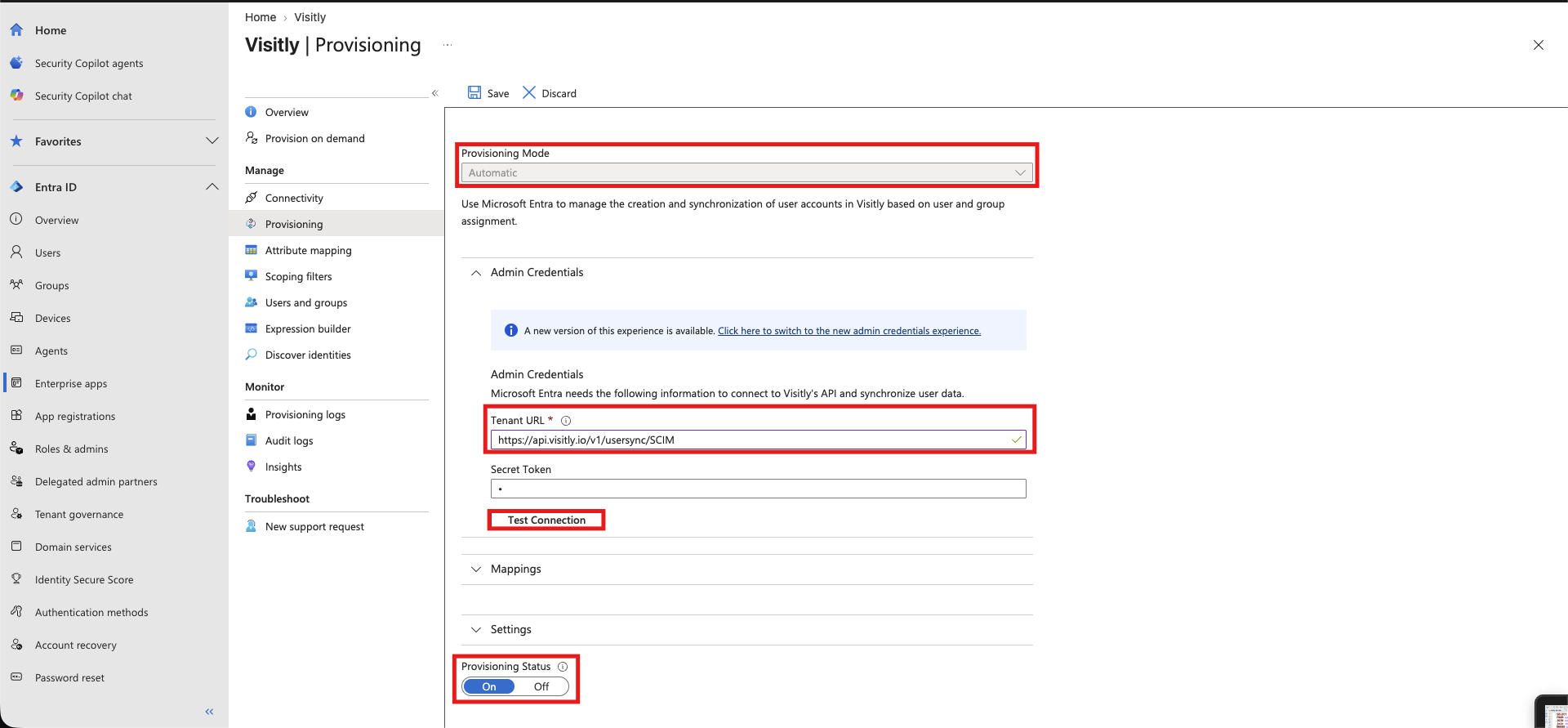Image resolution: width=1568 pixels, height=728 pixels.
Task: Click the Secret Token input field
Action: click(758, 489)
